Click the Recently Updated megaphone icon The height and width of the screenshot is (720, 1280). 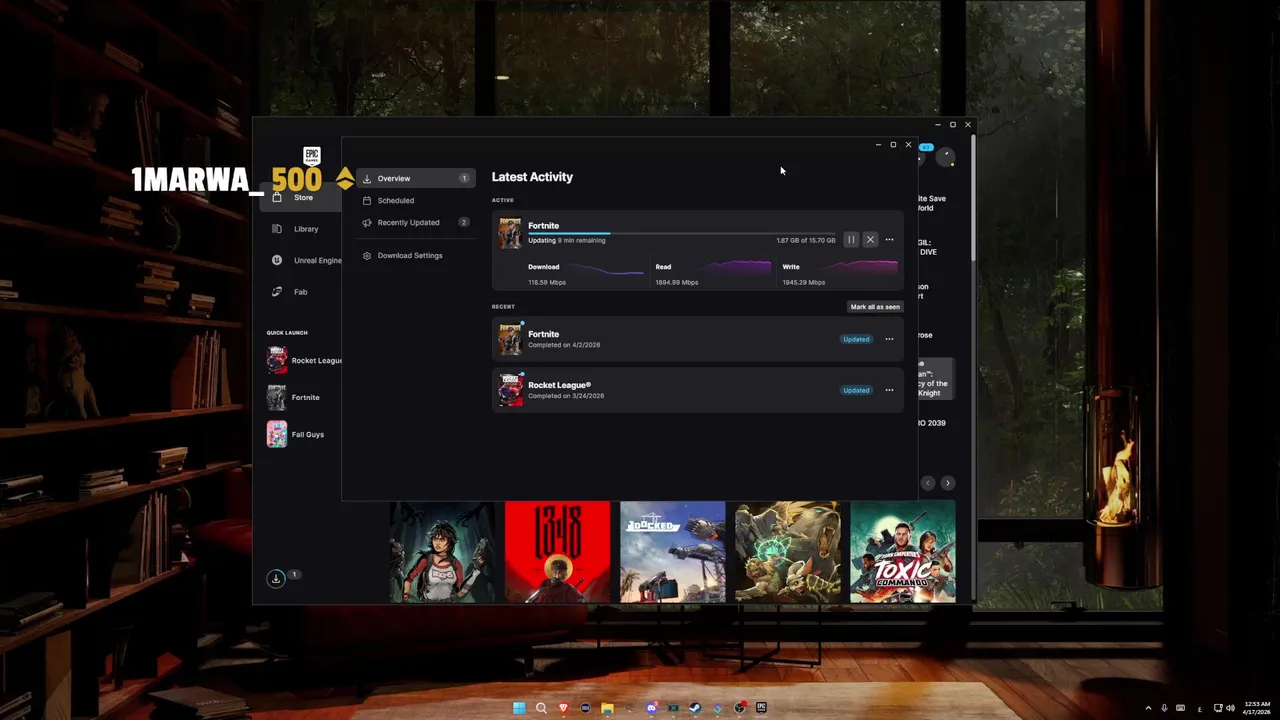point(367,223)
